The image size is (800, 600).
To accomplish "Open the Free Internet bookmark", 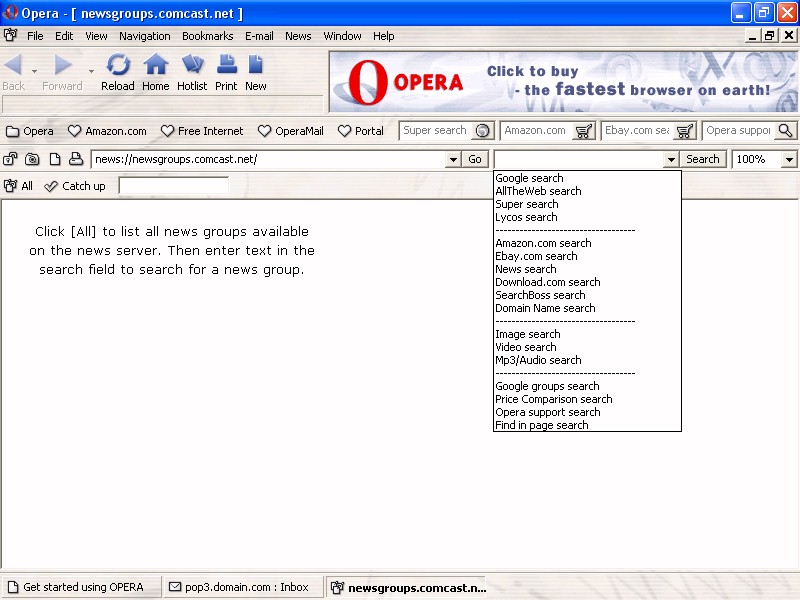I will 202,131.
